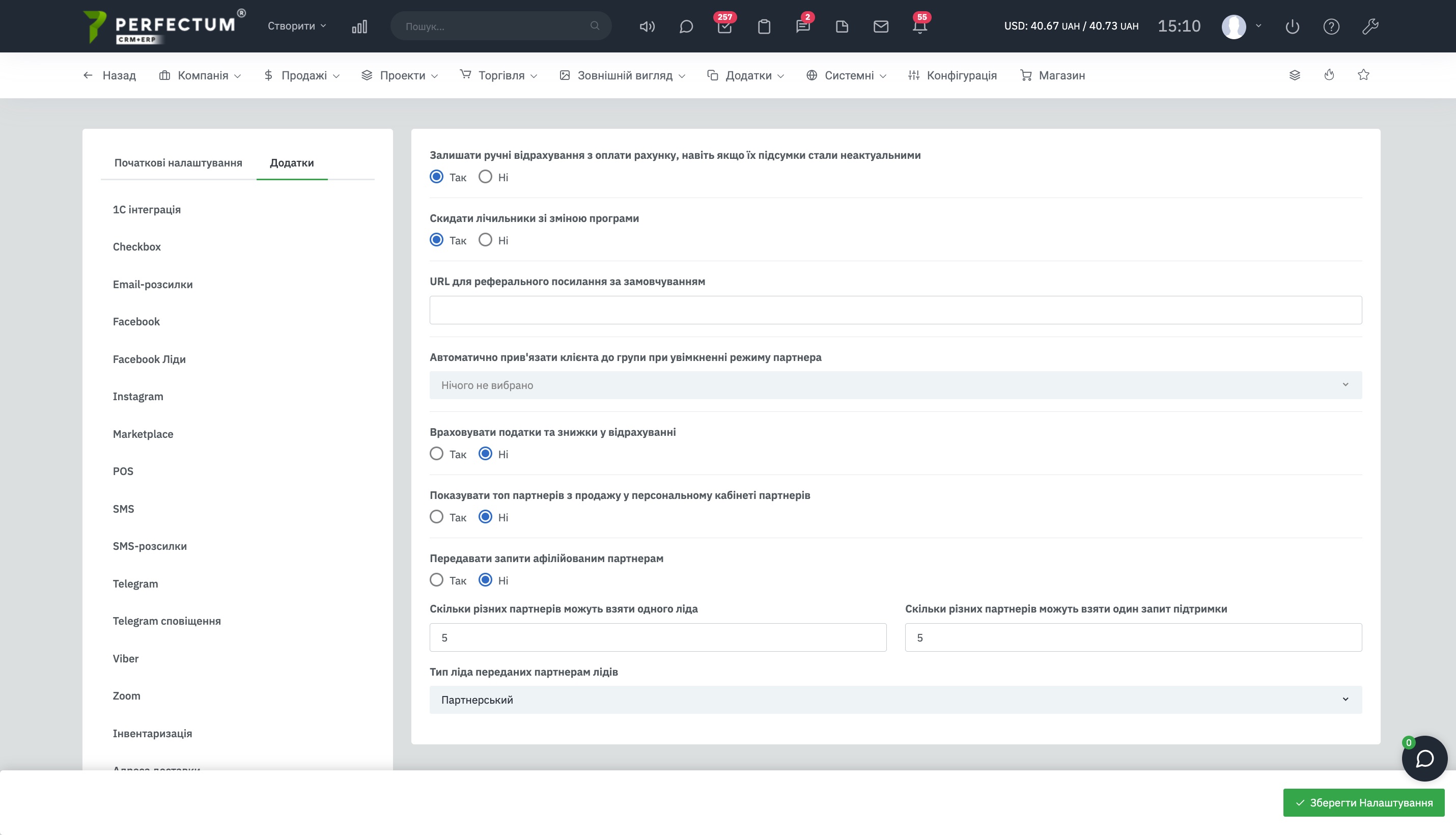Open the 'Партнерський' lead type dropdown
The image size is (1456, 835).
pos(895,700)
